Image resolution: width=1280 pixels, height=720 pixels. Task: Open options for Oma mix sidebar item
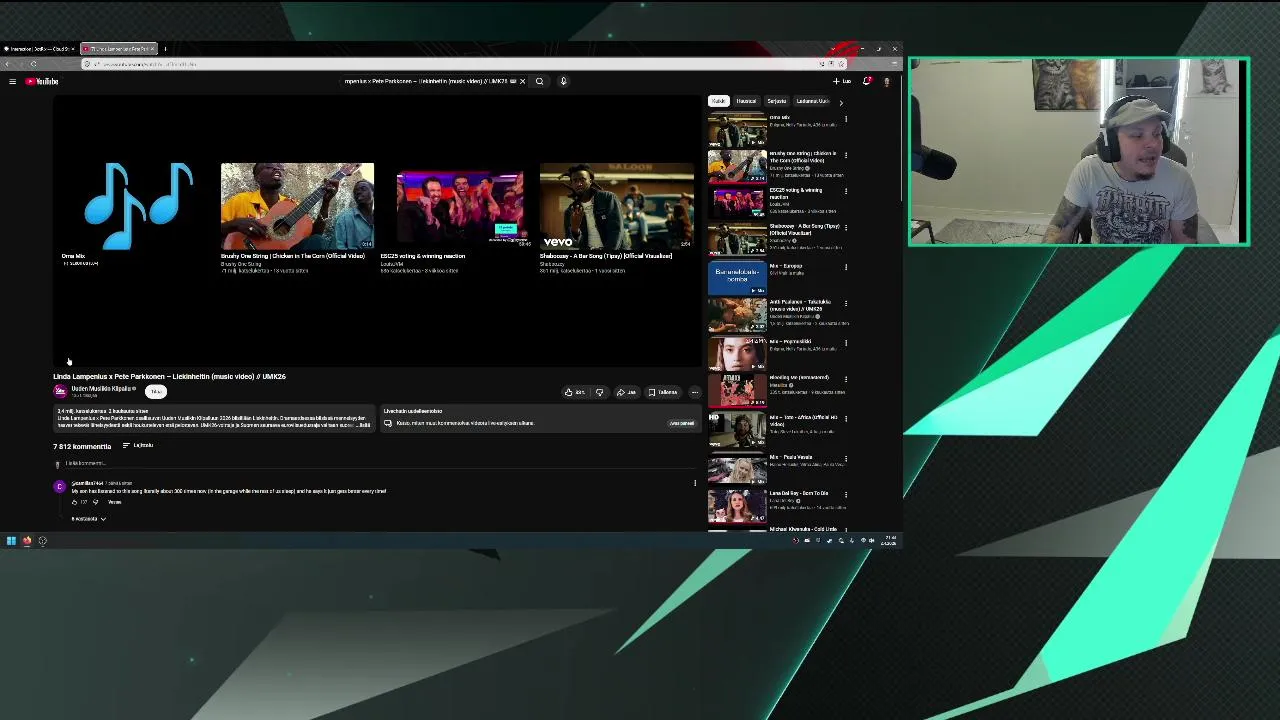pyautogui.click(x=846, y=119)
